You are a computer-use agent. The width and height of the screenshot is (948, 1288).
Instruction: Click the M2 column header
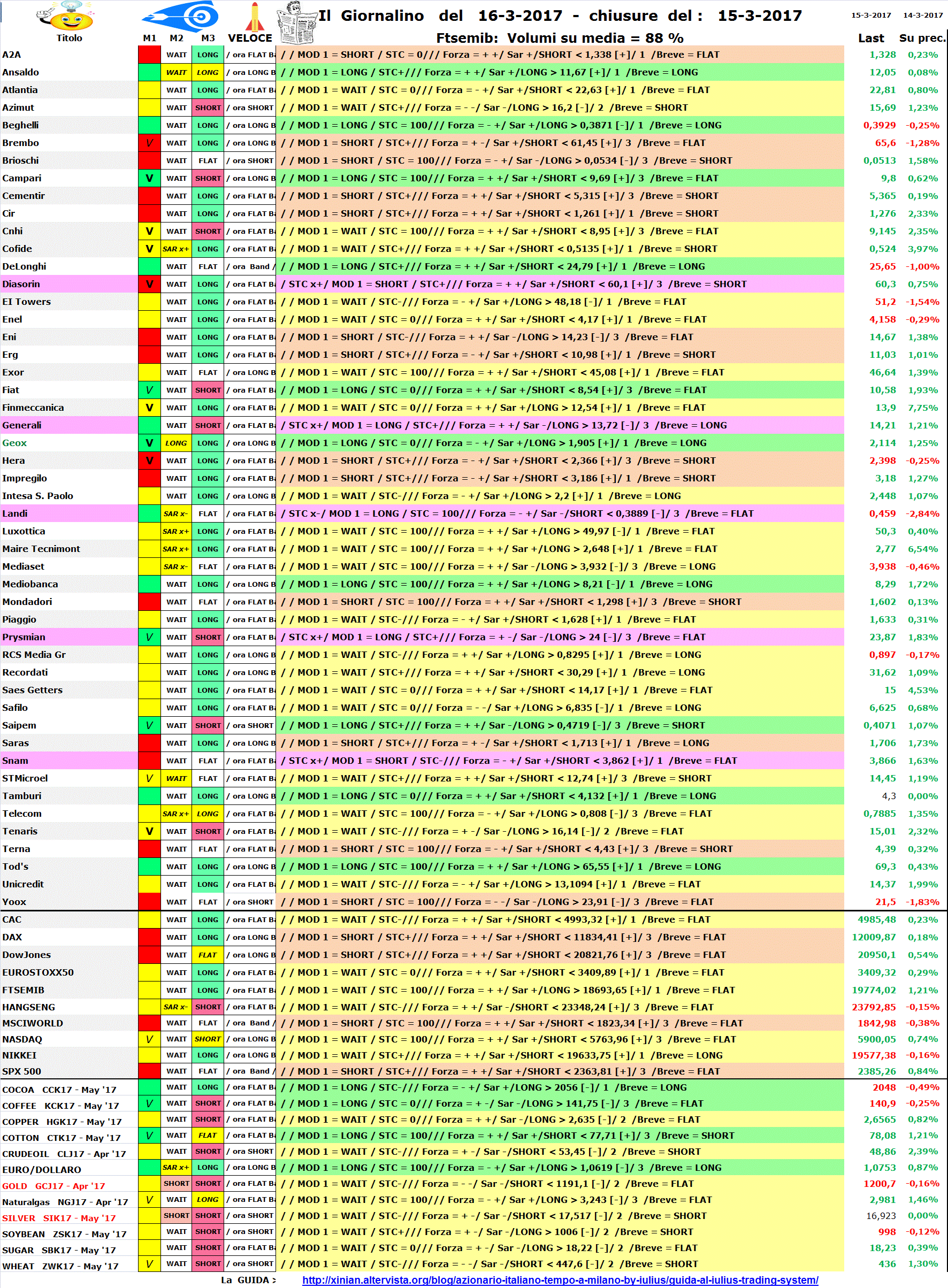click(x=176, y=38)
